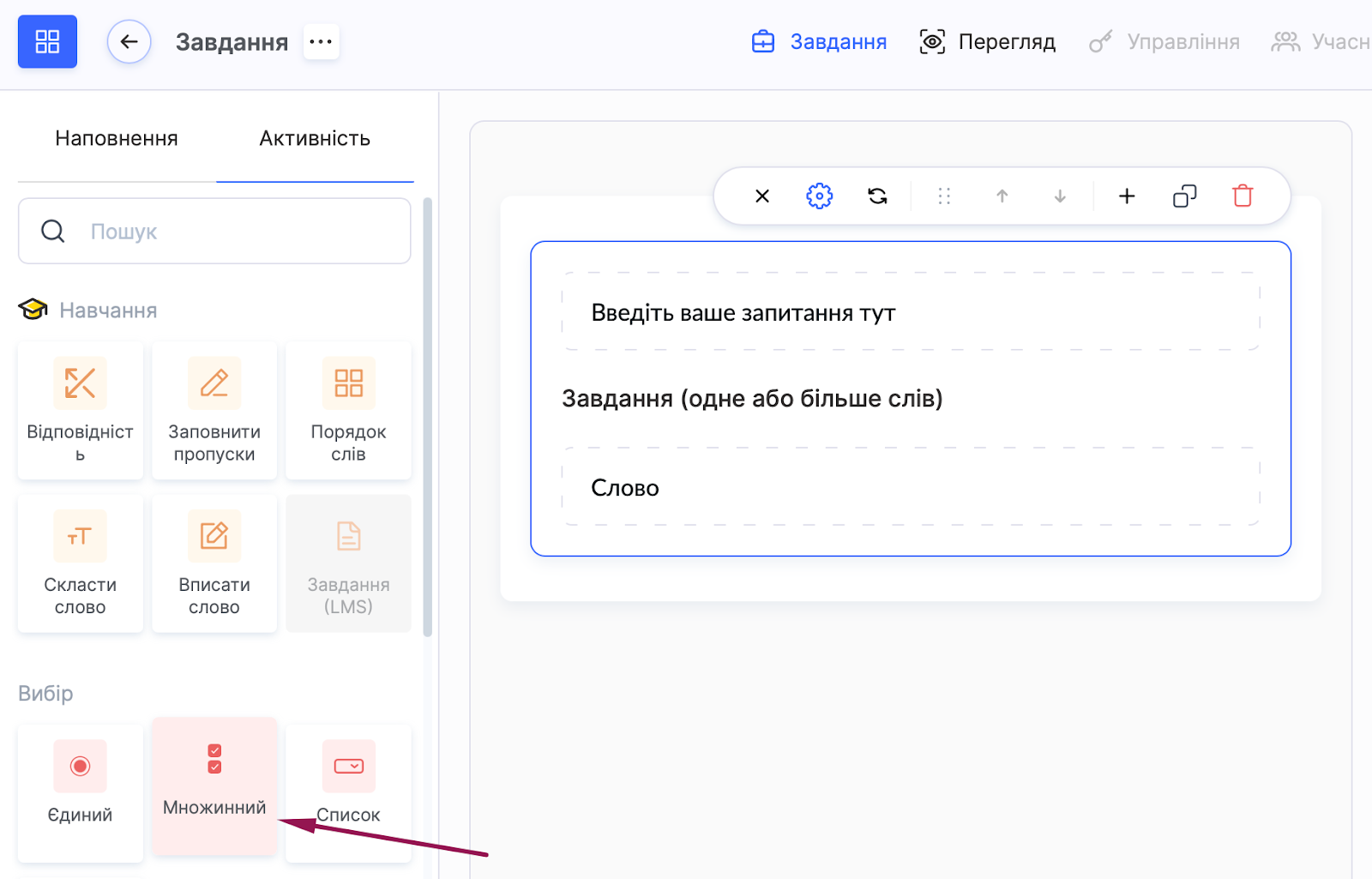The width and height of the screenshot is (1372, 879).
Task: Duplicate the block using copy icon
Action: pyautogui.click(x=1184, y=196)
